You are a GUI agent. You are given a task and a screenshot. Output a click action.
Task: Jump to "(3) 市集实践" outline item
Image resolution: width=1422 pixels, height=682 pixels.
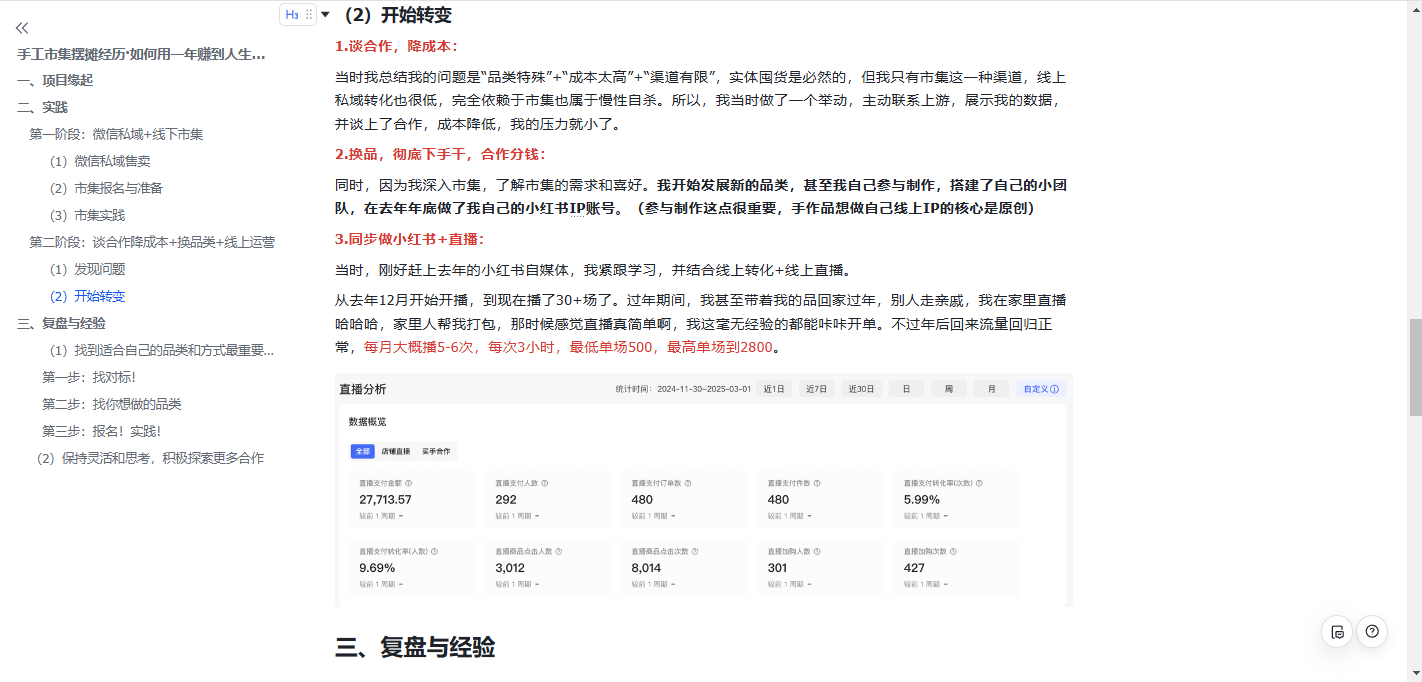87,215
